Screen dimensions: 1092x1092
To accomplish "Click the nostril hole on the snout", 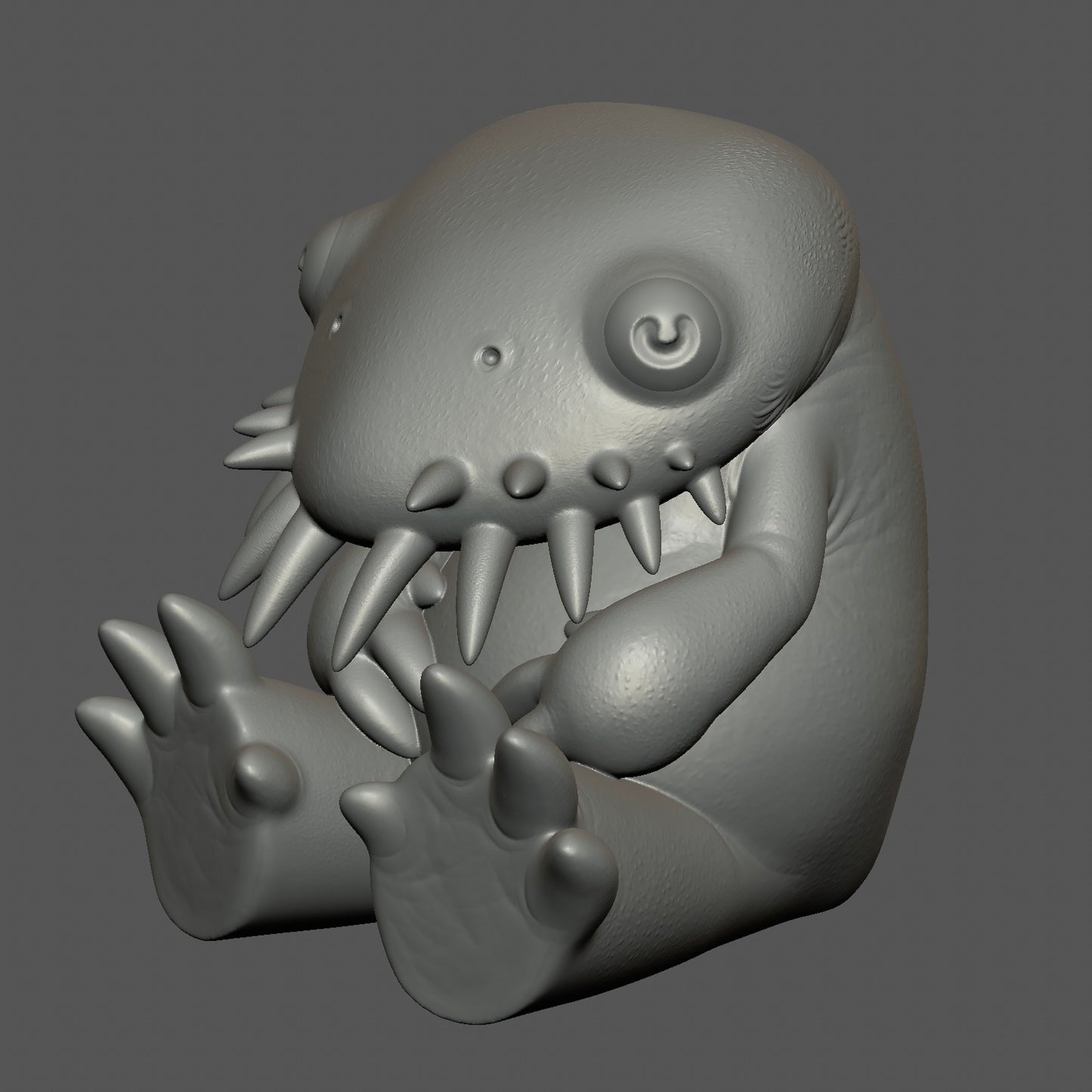I will (x=493, y=355).
